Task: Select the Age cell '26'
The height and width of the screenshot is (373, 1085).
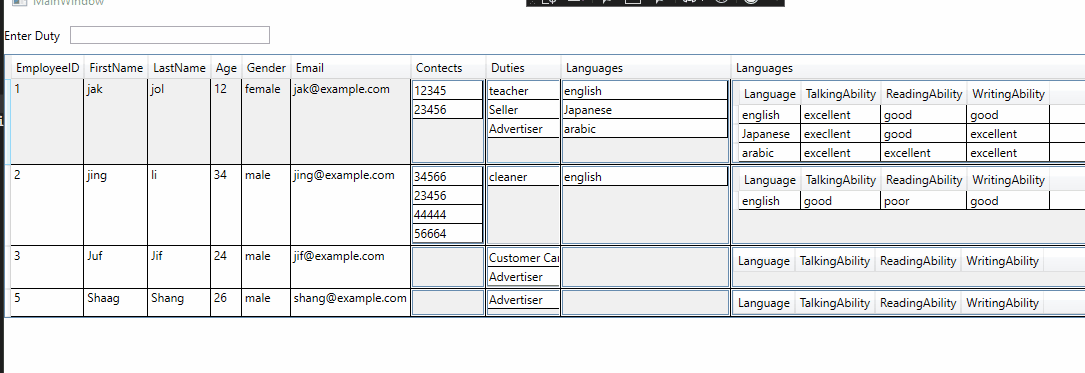Action: [x=226, y=303]
